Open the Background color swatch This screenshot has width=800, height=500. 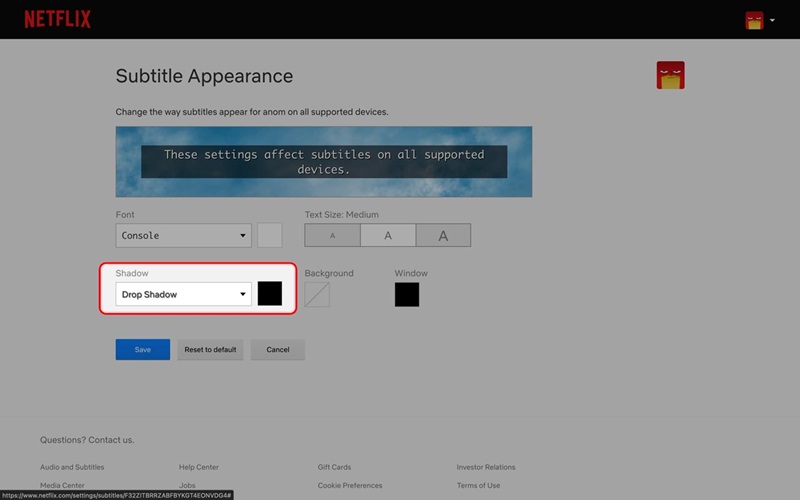click(317, 295)
